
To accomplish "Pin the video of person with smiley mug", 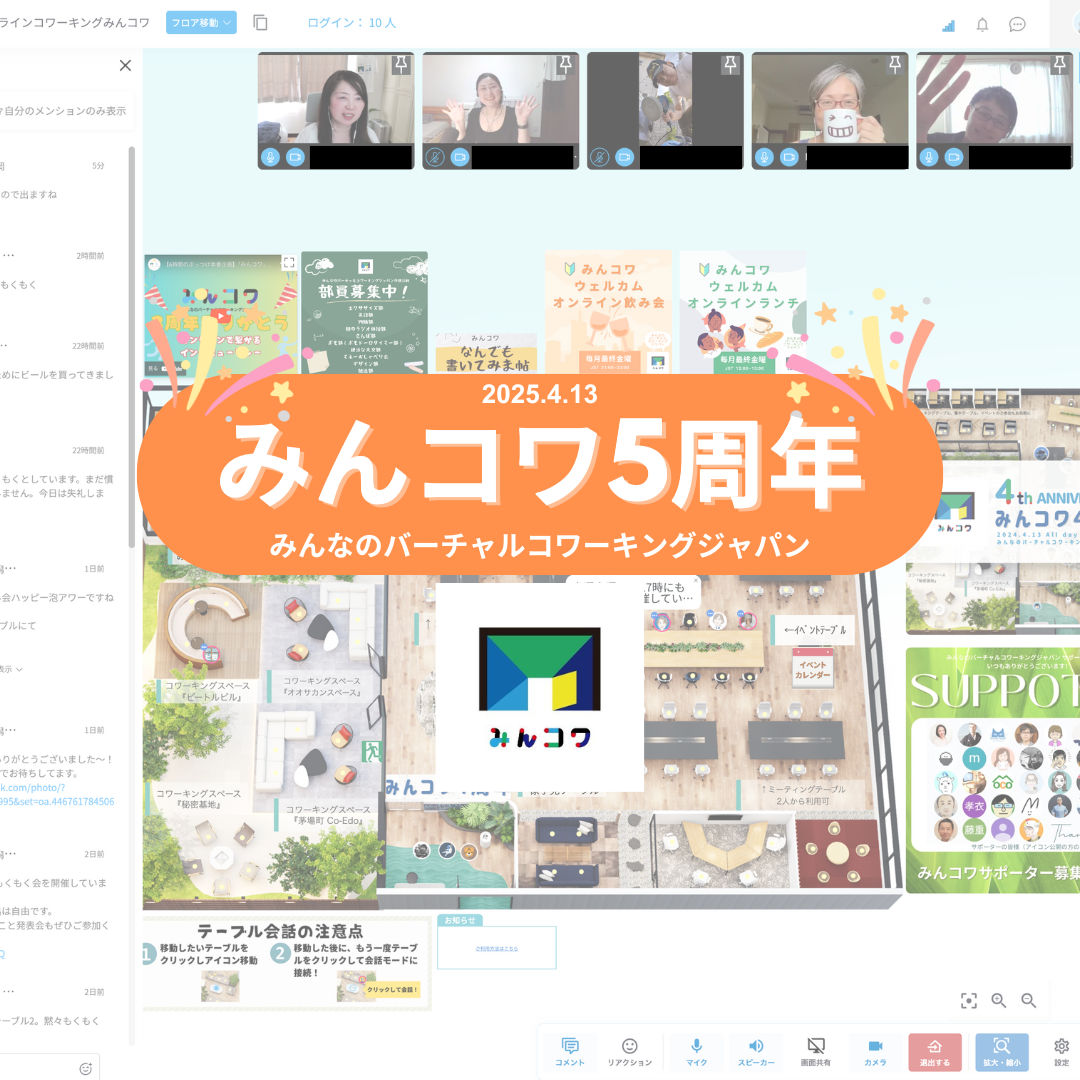I will pyautogui.click(x=895, y=65).
